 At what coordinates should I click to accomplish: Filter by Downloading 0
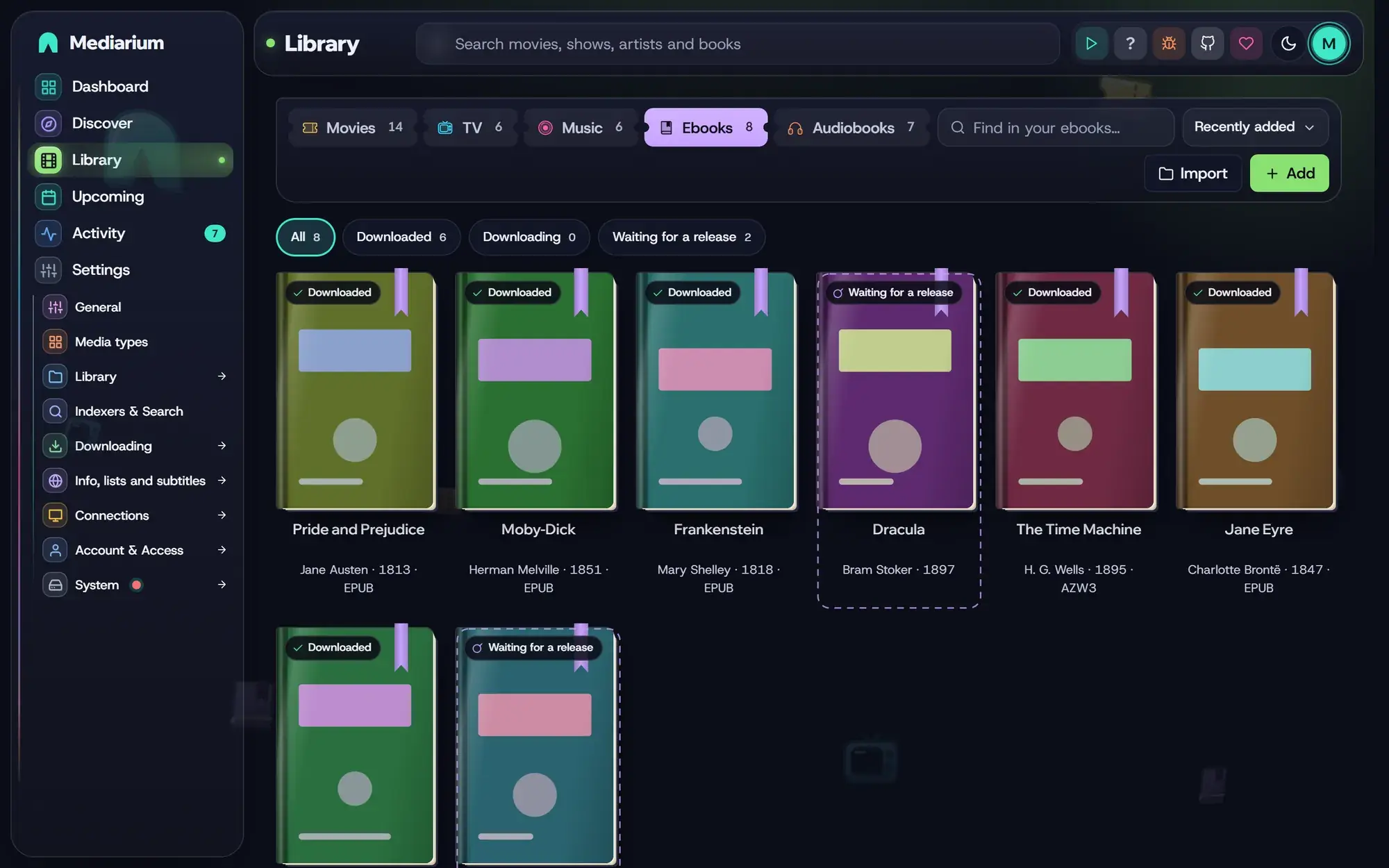coord(529,237)
